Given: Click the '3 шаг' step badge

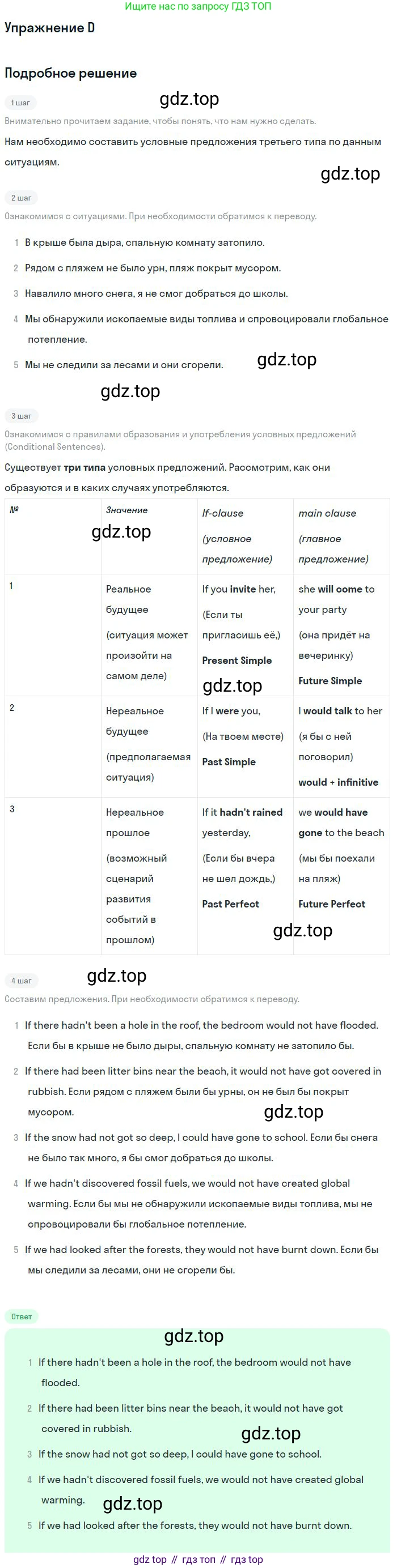Looking at the screenshot, I should [x=22, y=416].
